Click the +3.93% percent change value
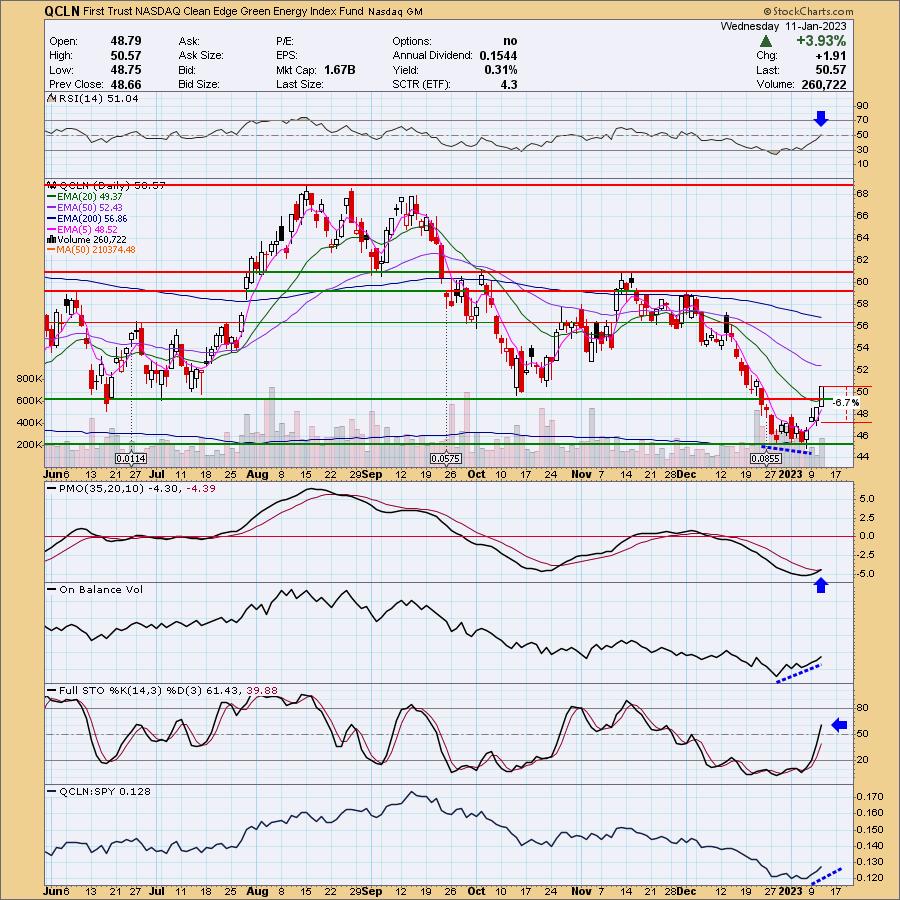The height and width of the screenshot is (900, 900). click(820, 41)
